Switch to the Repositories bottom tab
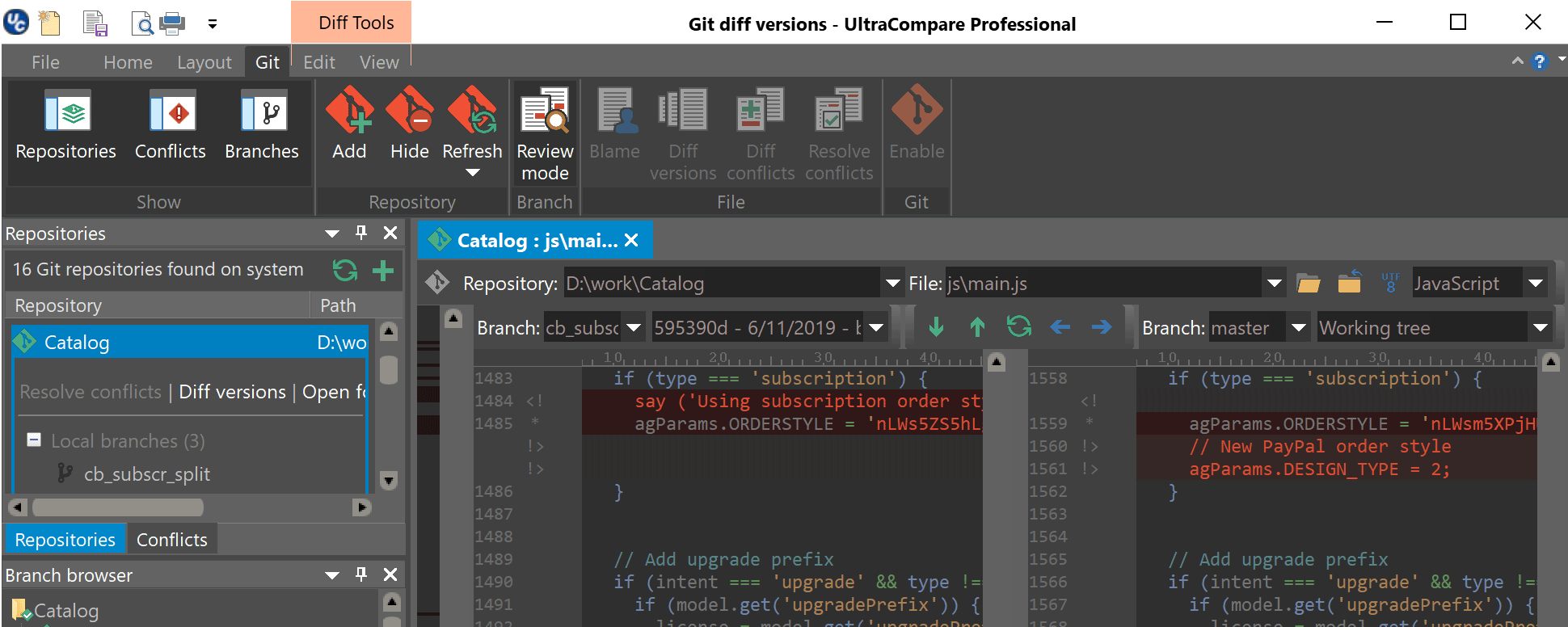This screenshot has width=1568, height=627. click(65, 540)
